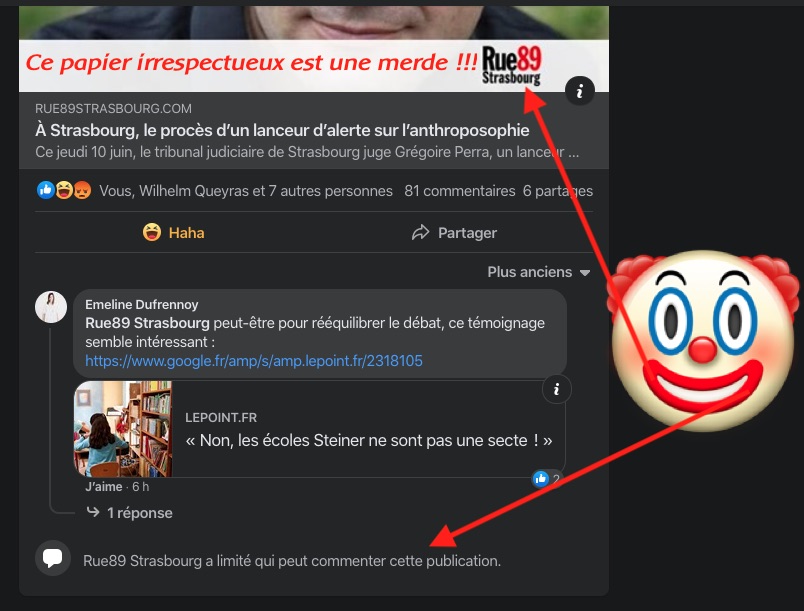Open the 'écoles Steiner' Le Point article title

pyautogui.click(x=369, y=440)
